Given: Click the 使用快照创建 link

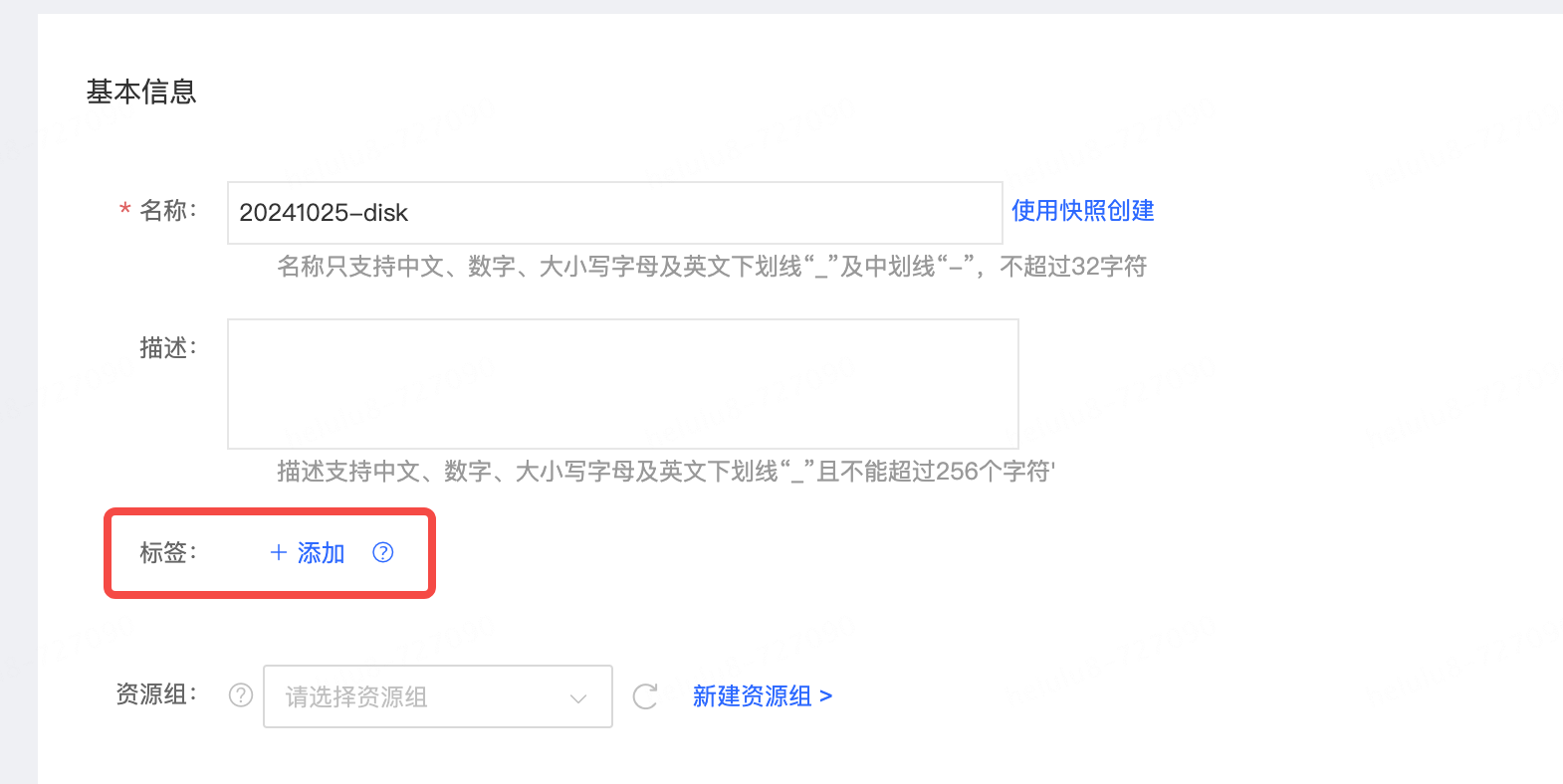Looking at the screenshot, I should pos(1082,211).
